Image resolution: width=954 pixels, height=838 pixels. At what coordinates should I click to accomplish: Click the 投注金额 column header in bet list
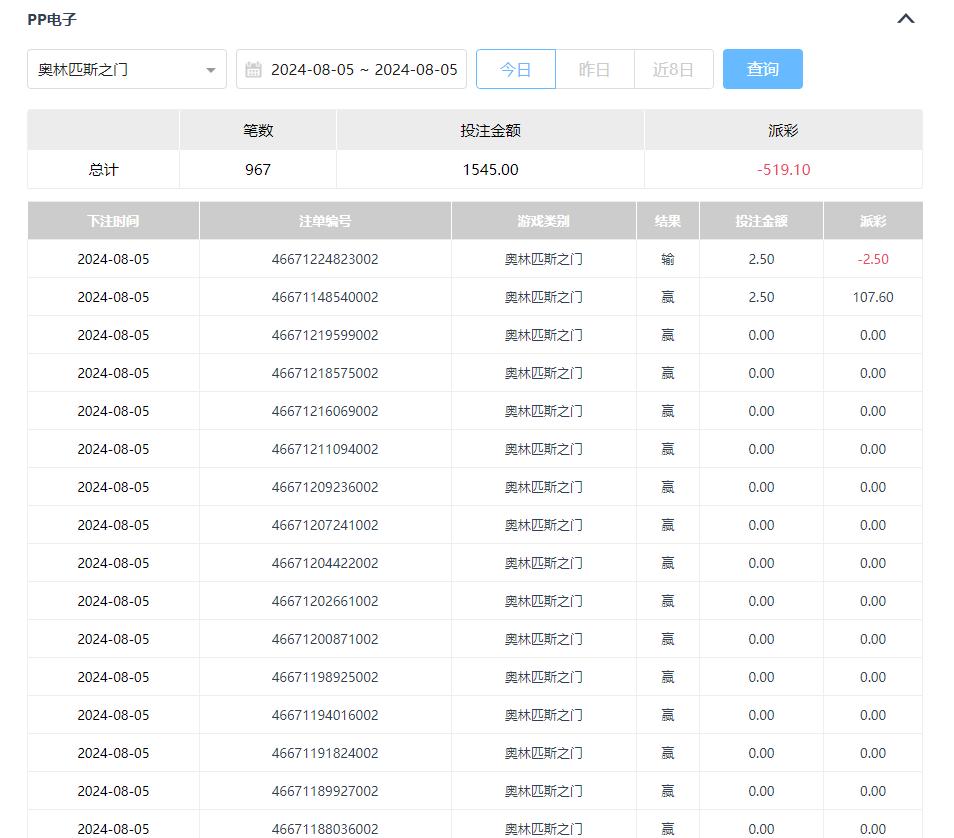point(761,221)
